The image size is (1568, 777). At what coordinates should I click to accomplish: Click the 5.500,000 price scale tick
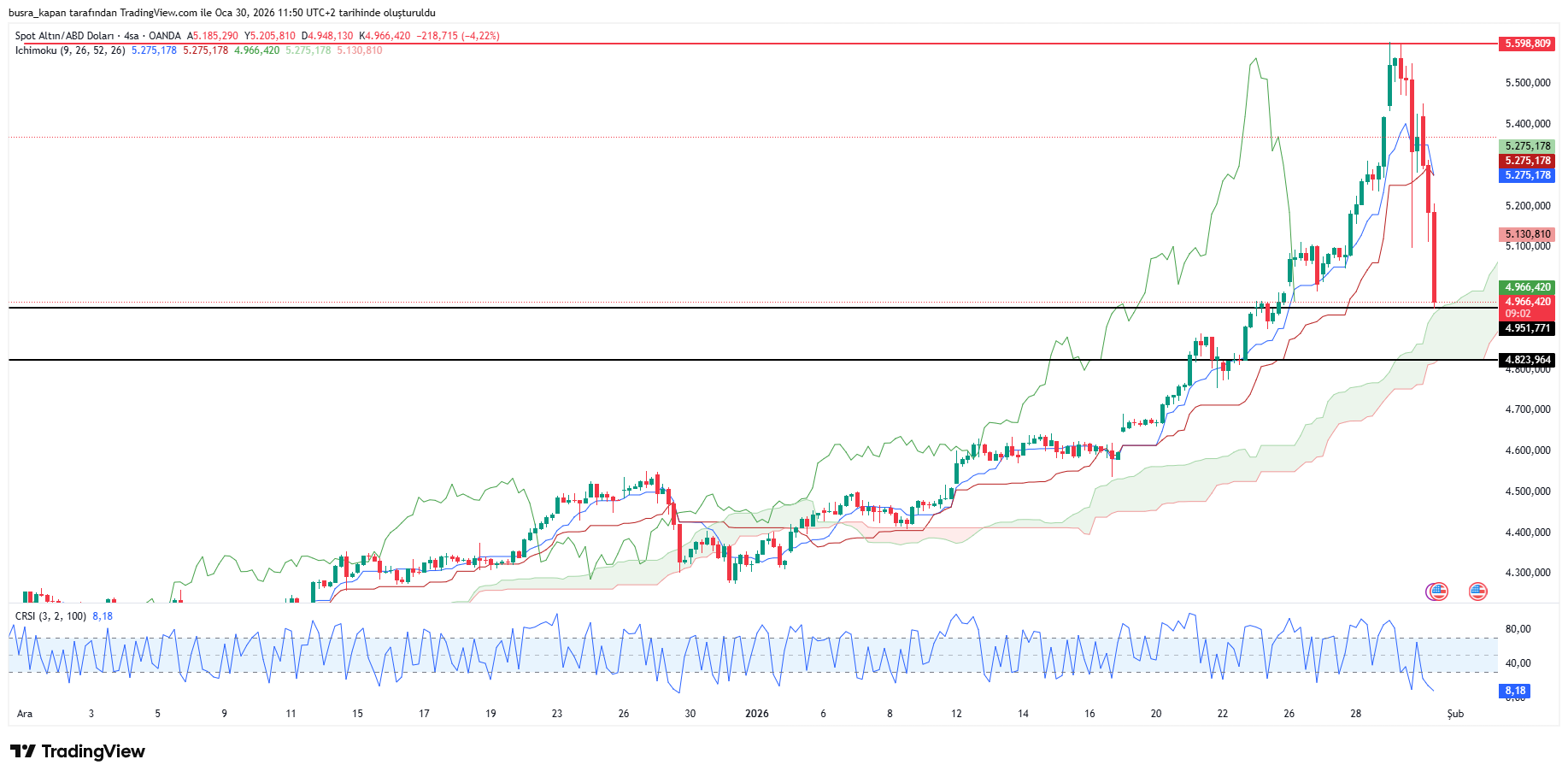[1527, 83]
